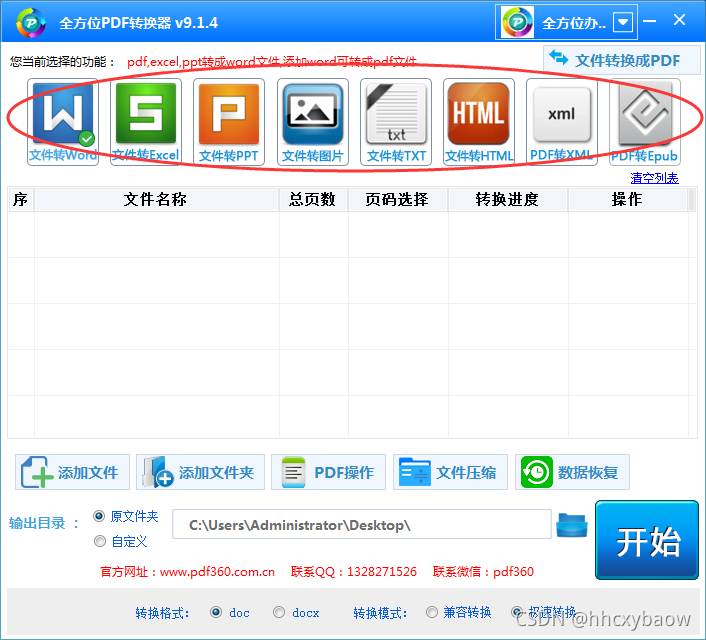Choose the doc format radio button
Image resolution: width=706 pixels, height=640 pixels.
(x=216, y=612)
